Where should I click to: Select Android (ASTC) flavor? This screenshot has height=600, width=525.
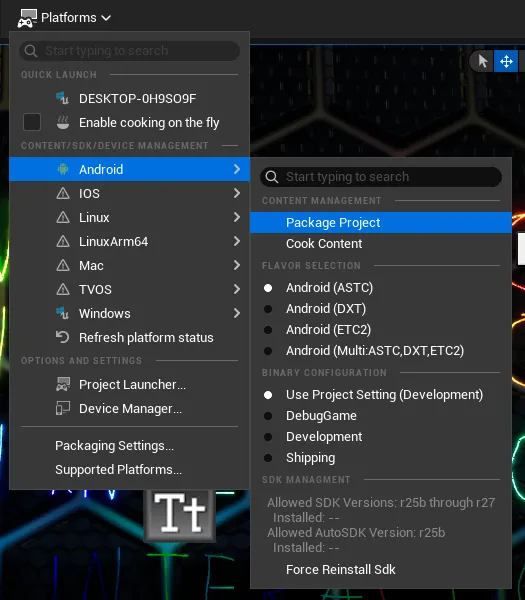coord(381,288)
